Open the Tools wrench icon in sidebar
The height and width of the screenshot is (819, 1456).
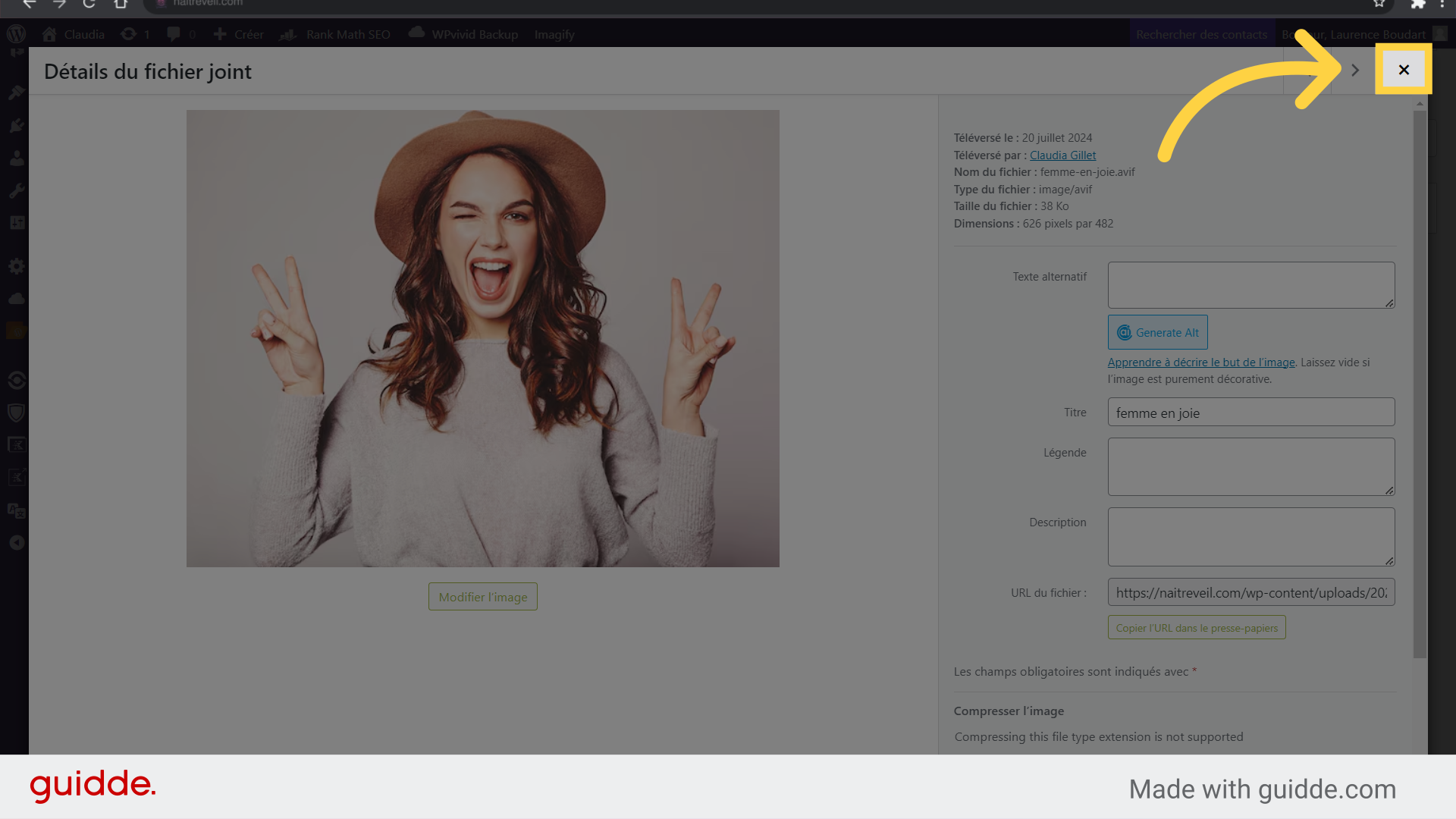pos(17,190)
